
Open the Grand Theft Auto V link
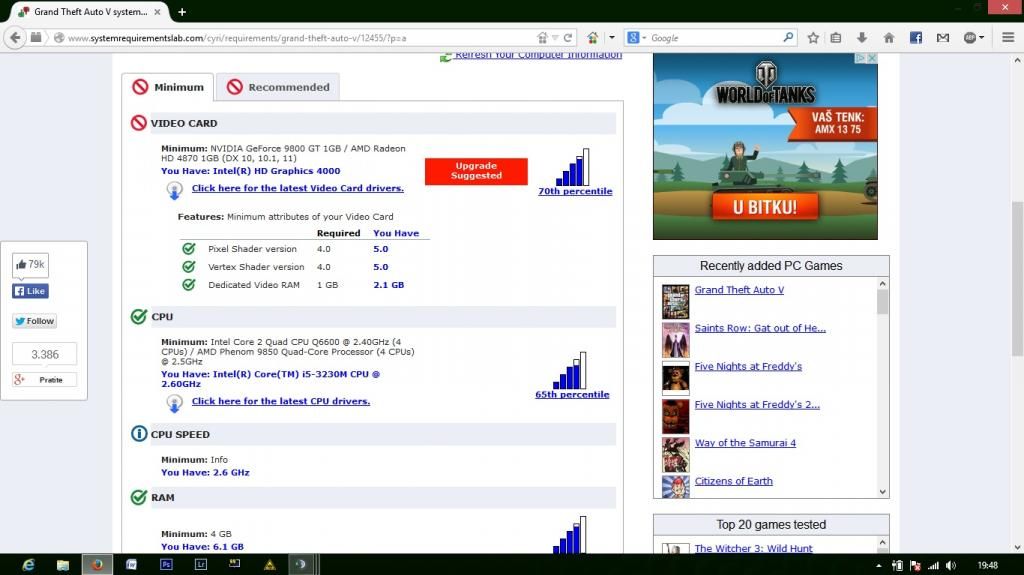739,290
